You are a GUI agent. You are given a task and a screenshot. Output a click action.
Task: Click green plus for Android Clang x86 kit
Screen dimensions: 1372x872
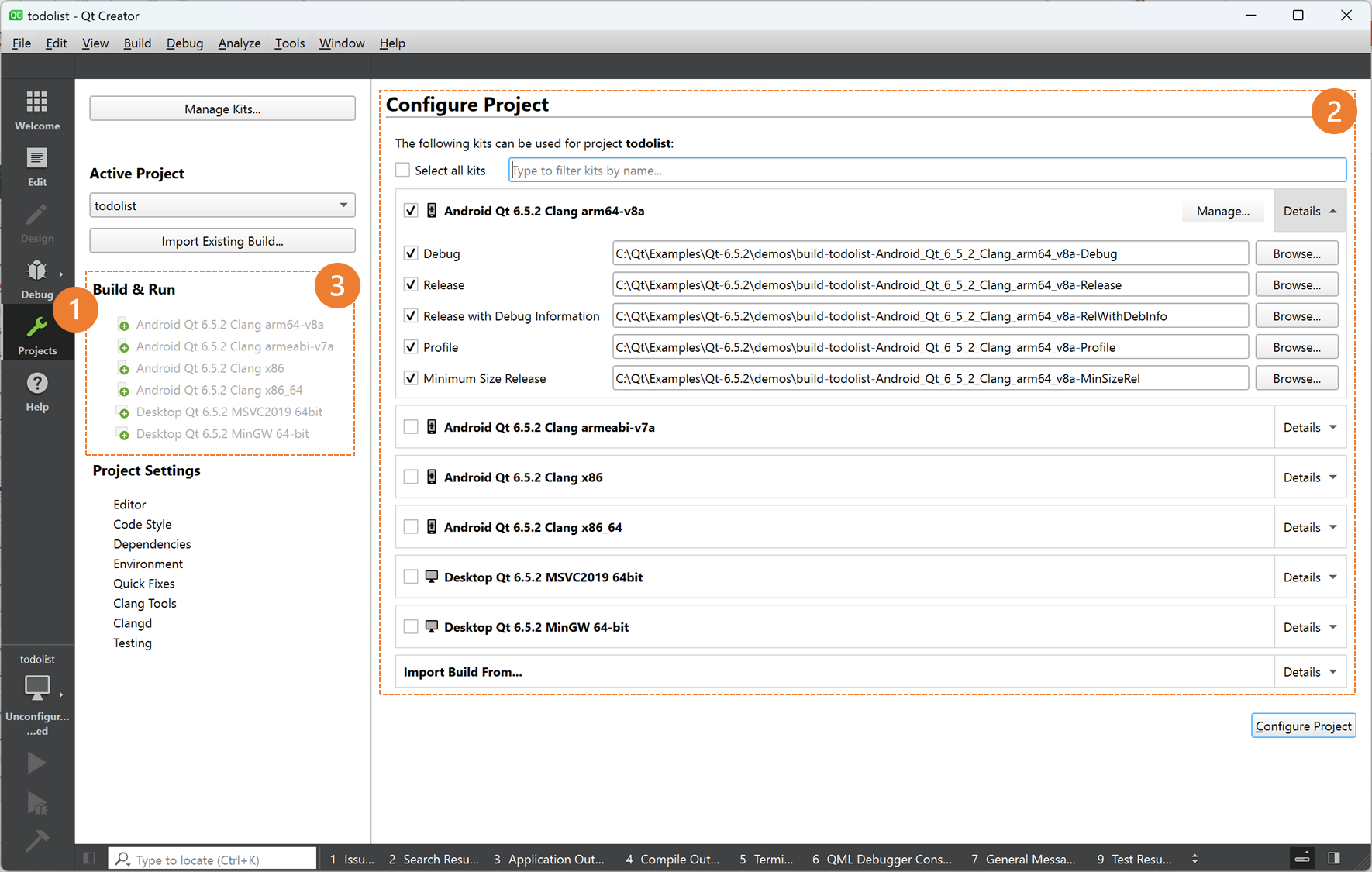tap(123, 369)
